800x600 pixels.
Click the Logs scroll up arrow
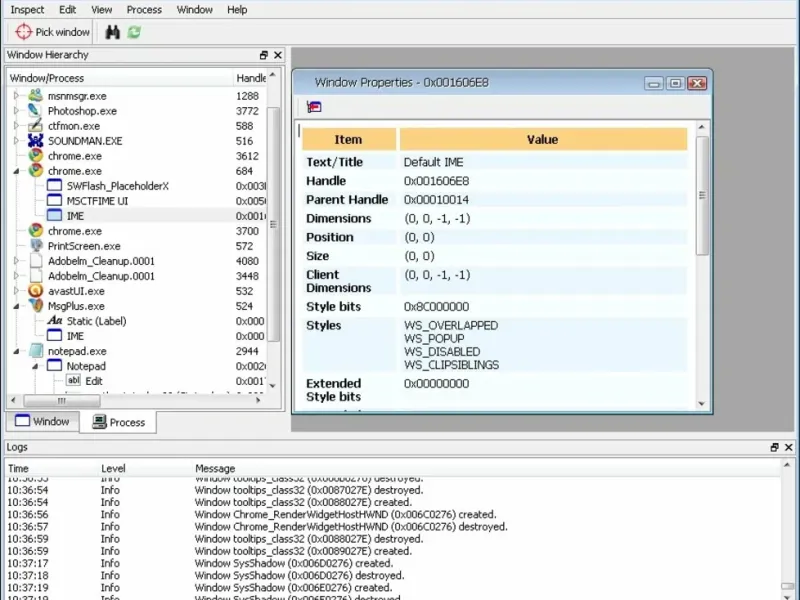(786, 465)
